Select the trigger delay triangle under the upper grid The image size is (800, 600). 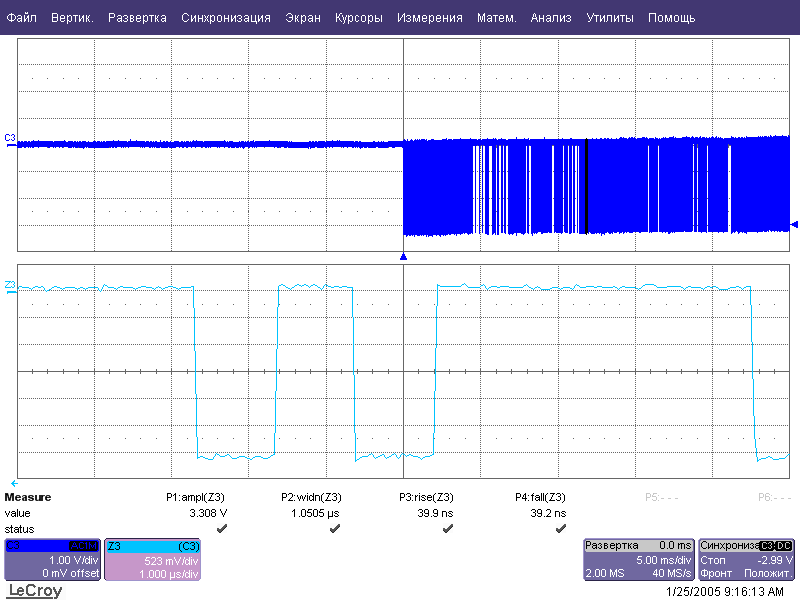pos(403,257)
